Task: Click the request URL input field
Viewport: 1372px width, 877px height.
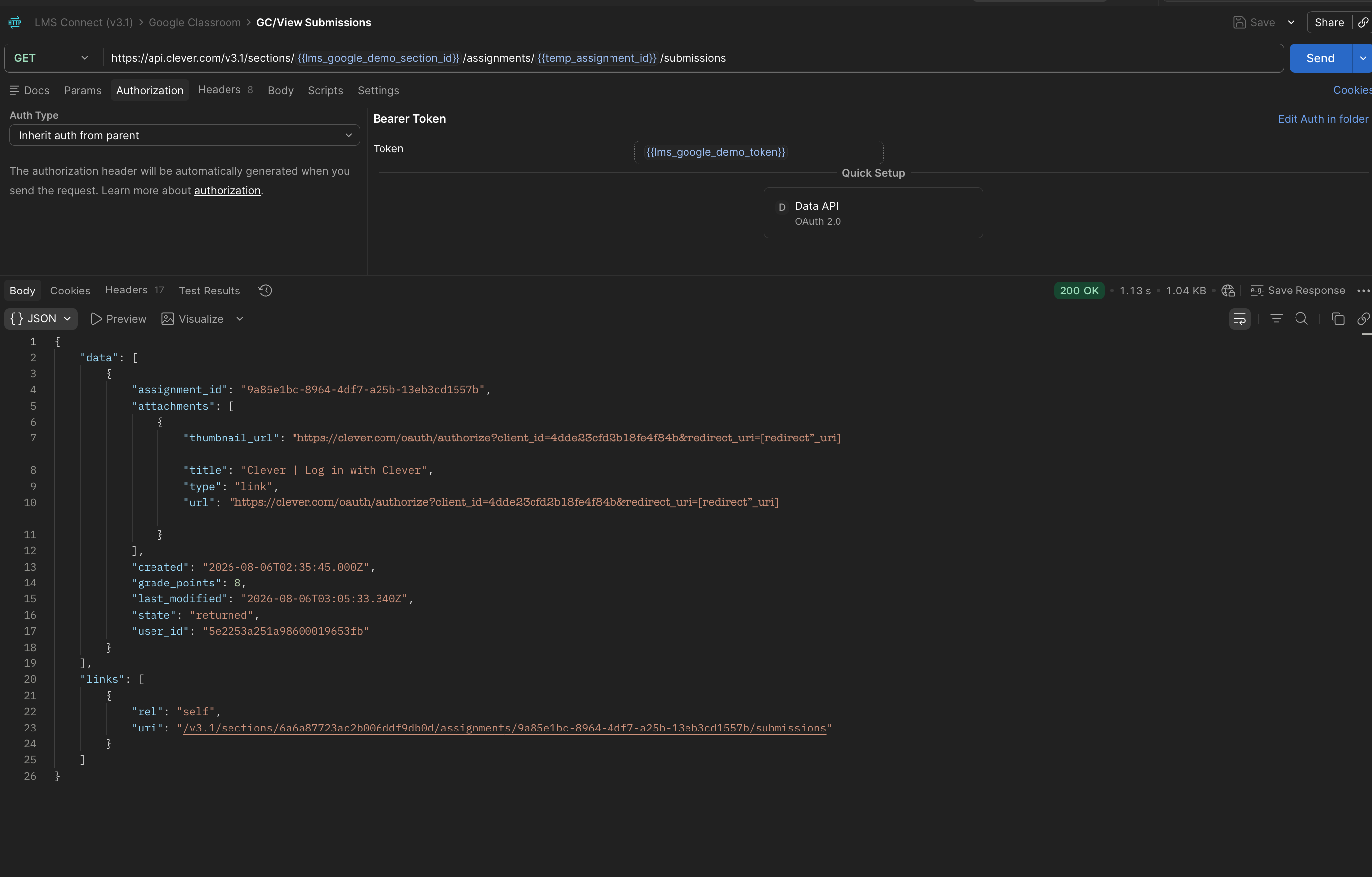Action: 692,58
